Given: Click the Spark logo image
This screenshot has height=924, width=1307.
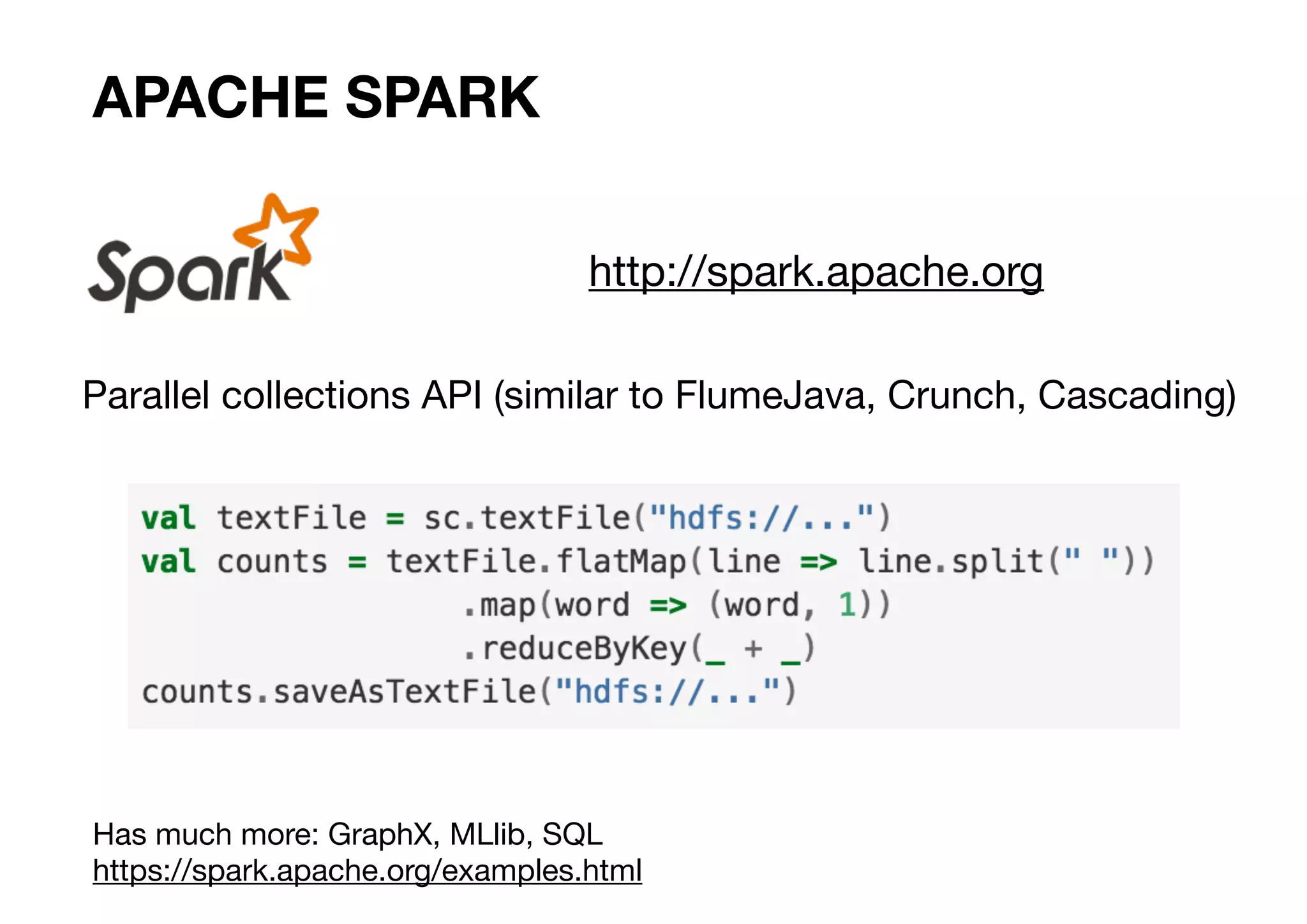Looking at the screenshot, I should 203,255.
